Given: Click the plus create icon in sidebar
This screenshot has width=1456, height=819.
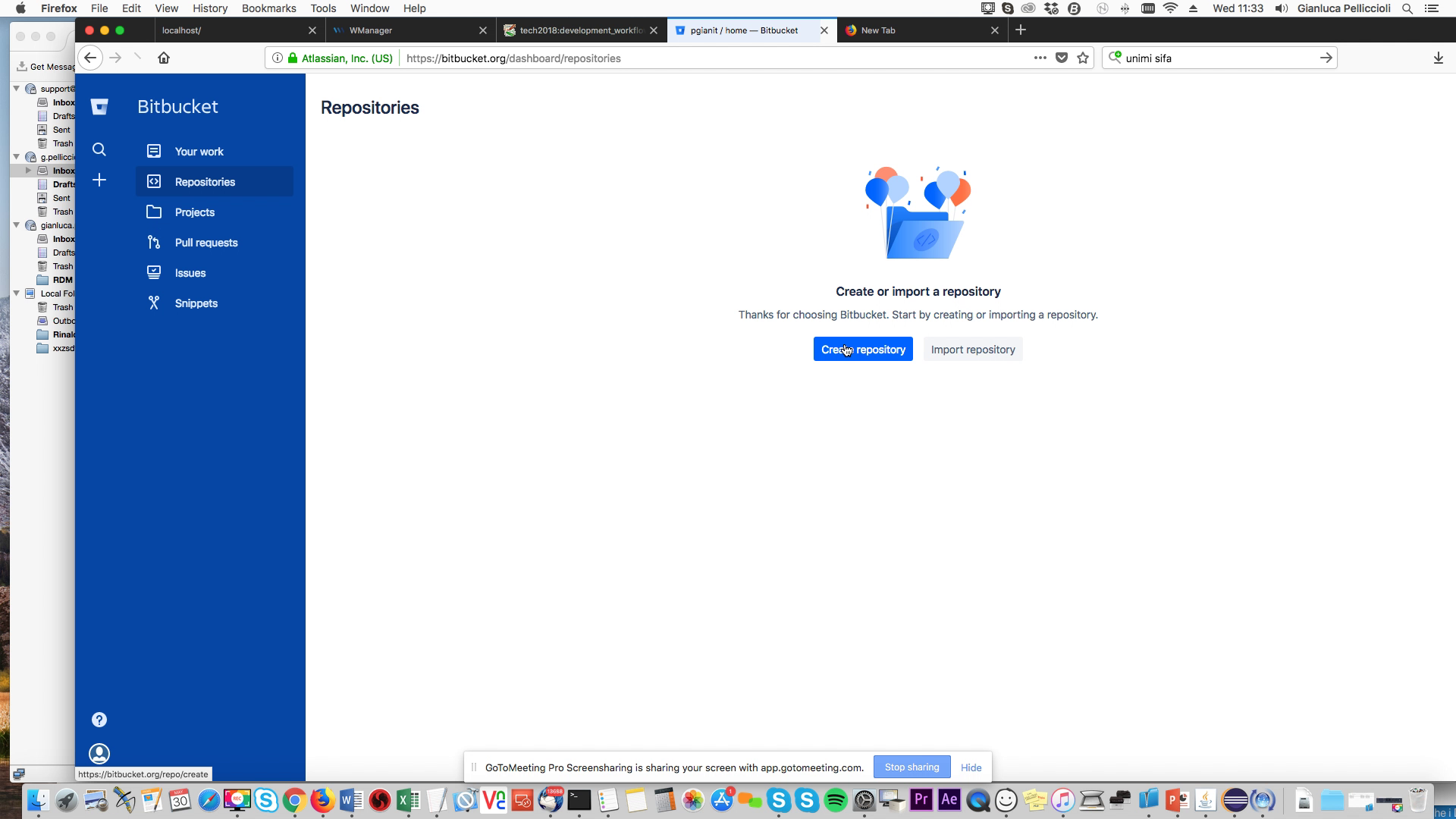Looking at the screenshot, I should coord(99,180).
